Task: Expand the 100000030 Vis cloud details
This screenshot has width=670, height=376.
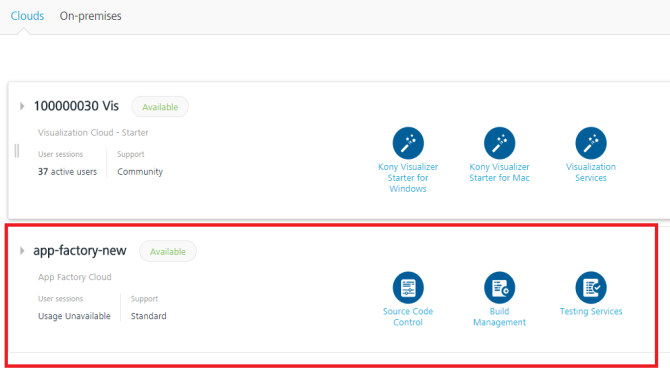Action: [x=22, y=106]
